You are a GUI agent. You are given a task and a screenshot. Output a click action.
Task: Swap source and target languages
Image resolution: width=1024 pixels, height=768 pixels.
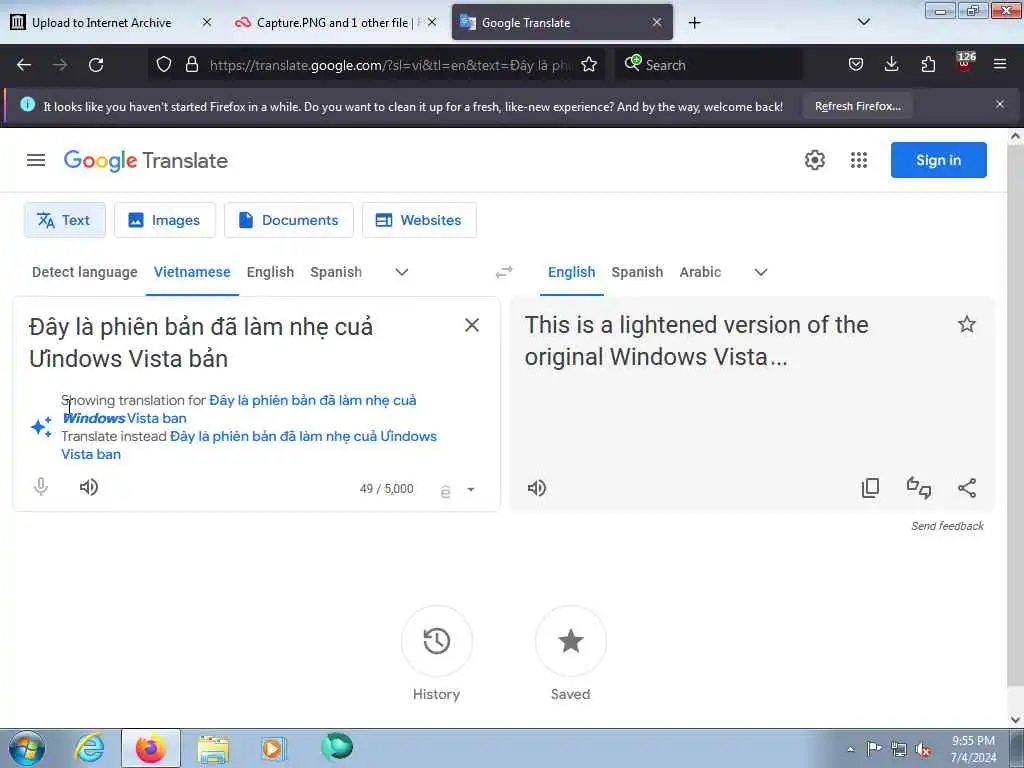click(504, 272)
